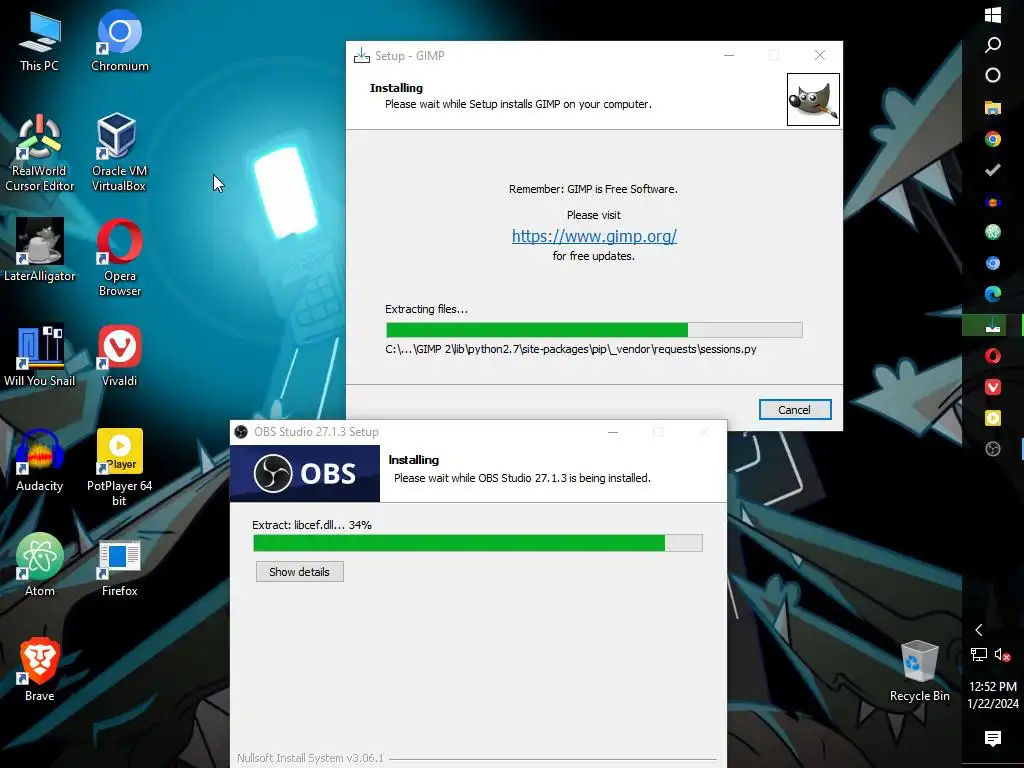Image resolution: width=1024 pixels, height=768 pixels.
Task: Select the LaterAlligator desktop shortcut
Action: [x=39, y=250]
